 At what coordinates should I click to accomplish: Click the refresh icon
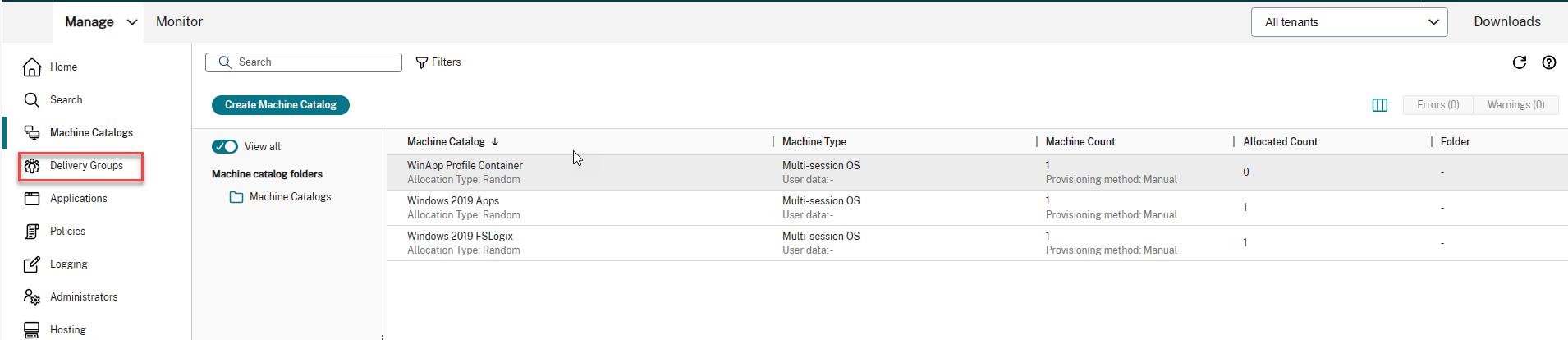click(x=1520, y=62)
